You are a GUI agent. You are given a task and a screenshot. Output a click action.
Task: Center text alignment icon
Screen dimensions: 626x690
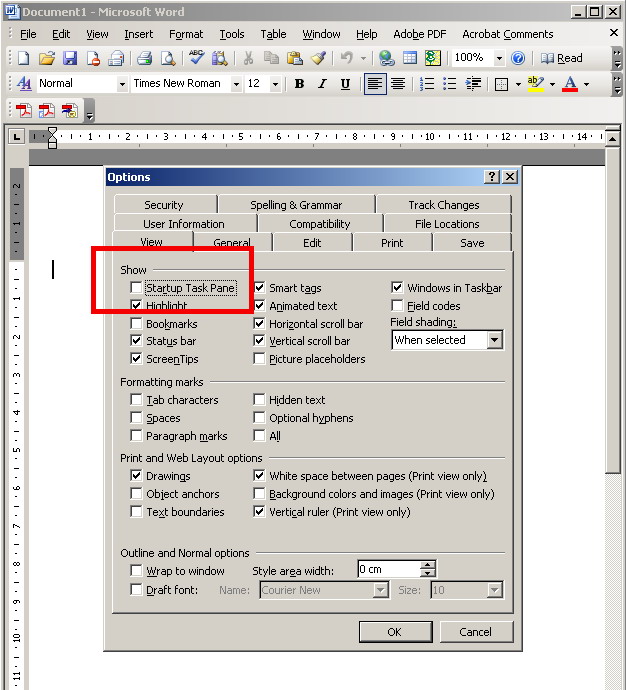pos(398,84)
